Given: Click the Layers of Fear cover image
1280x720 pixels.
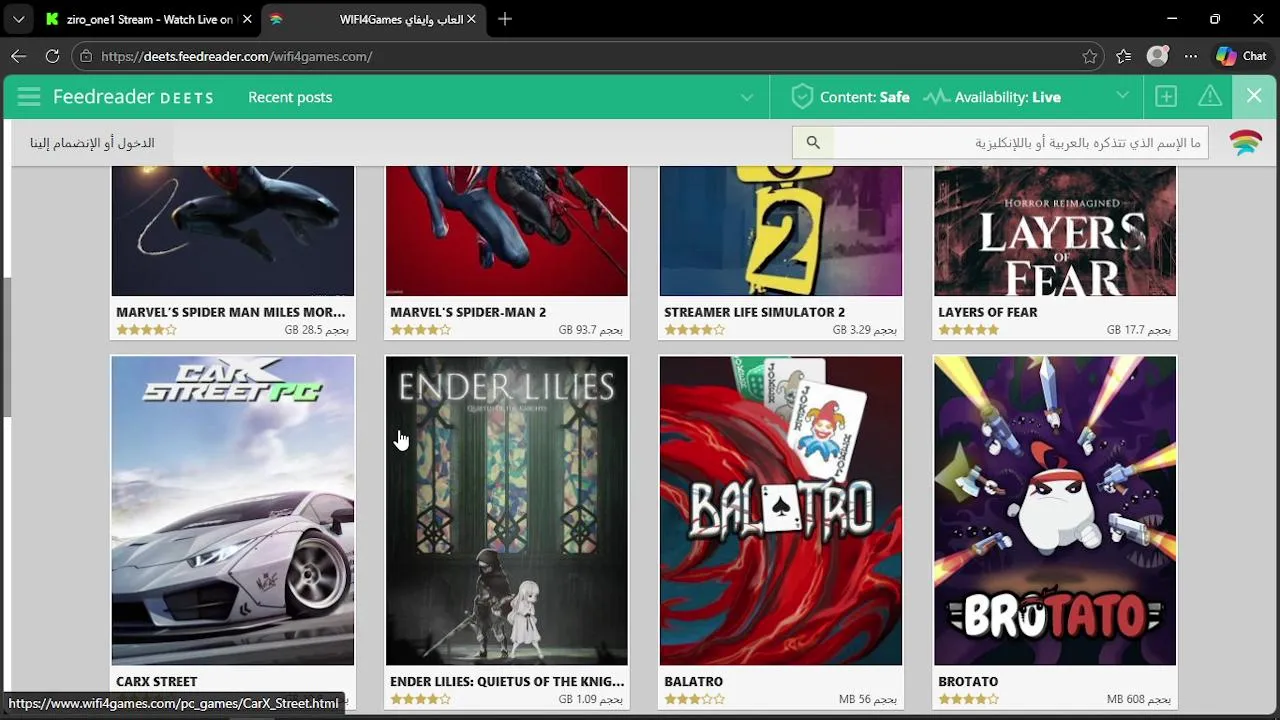Looking at the screenshot, I should 1055,231.
